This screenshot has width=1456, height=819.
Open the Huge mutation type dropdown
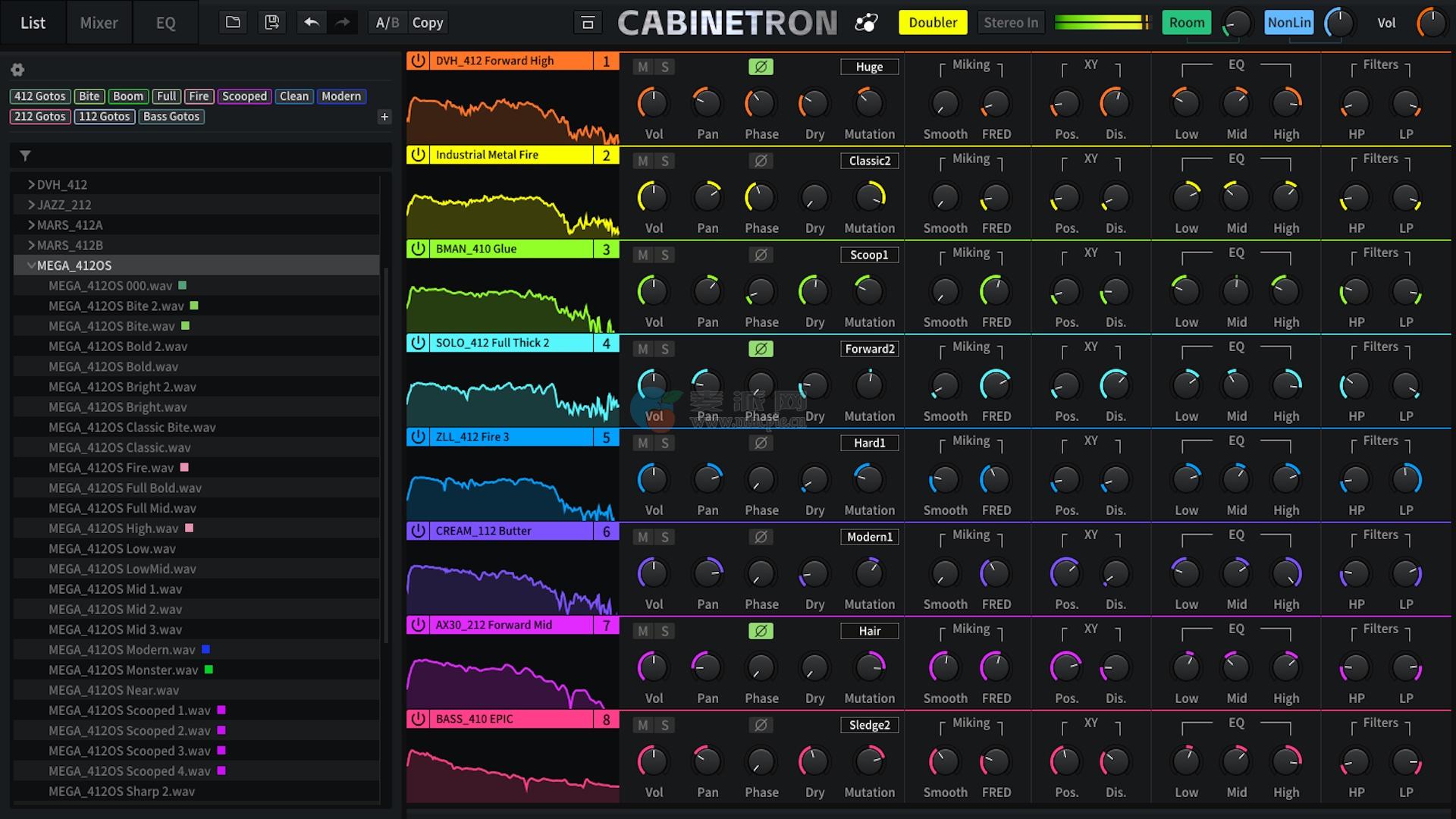869,67
